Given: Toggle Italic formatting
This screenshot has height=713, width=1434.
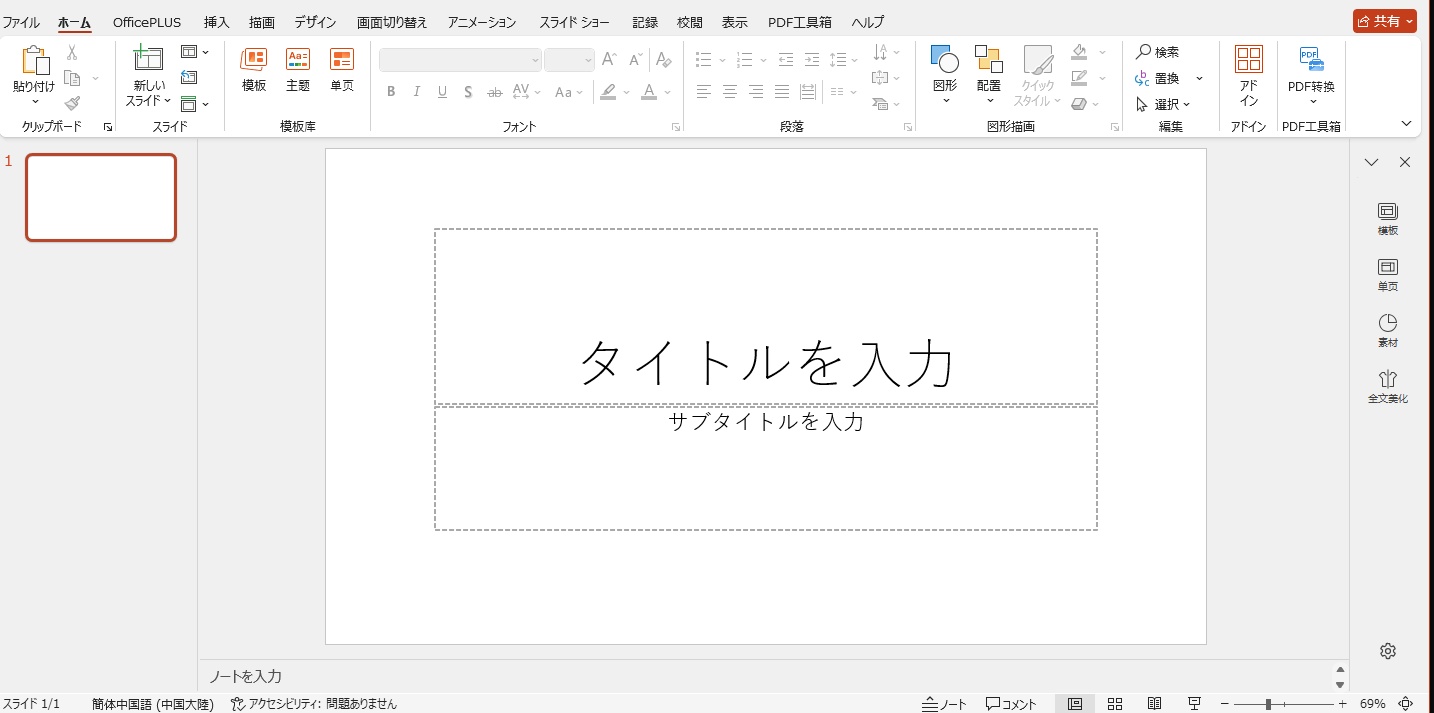Looking at the screenshot, I should tap(417, 92).
